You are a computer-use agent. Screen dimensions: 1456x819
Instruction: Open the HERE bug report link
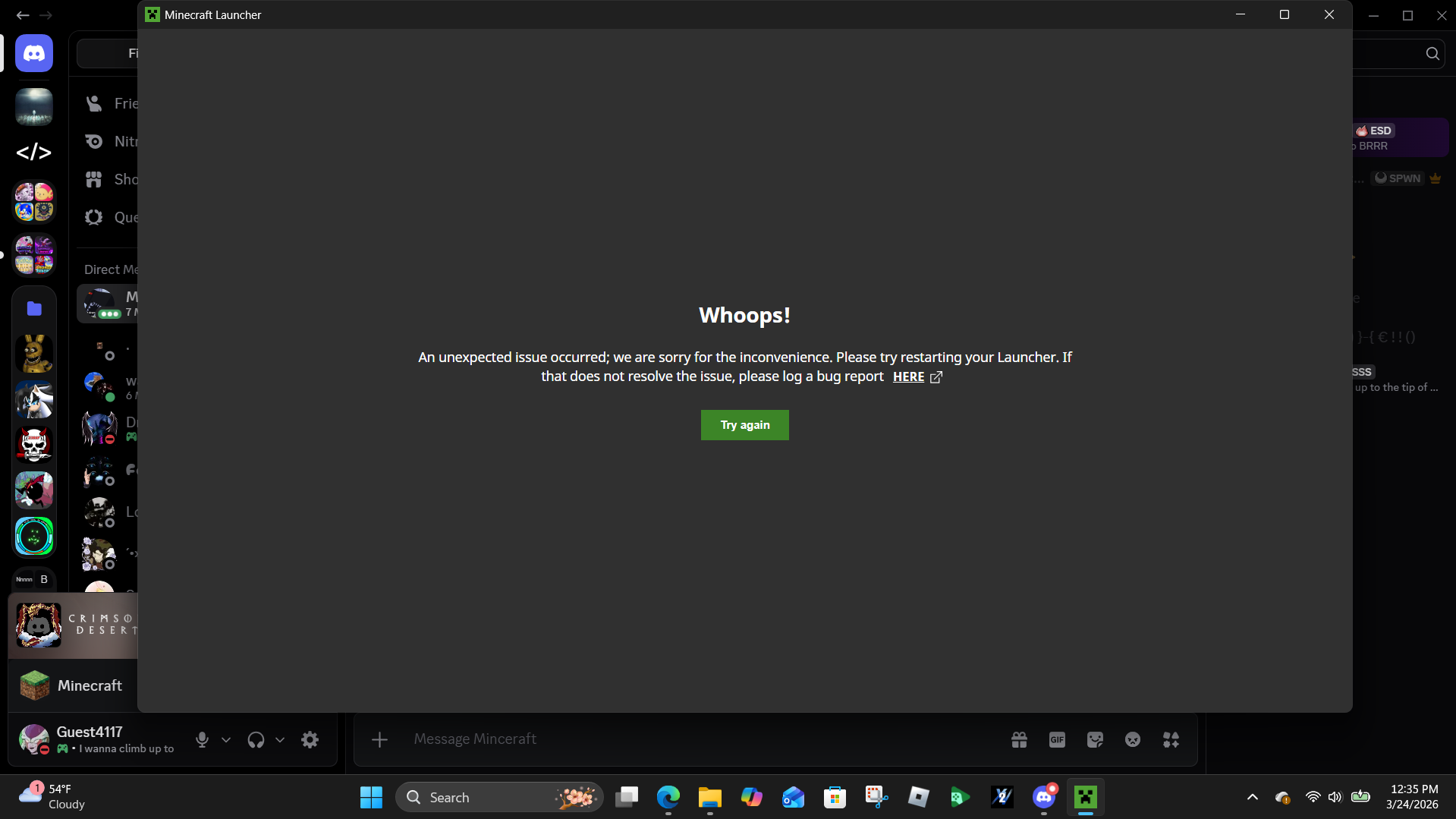tap(917, 377)
